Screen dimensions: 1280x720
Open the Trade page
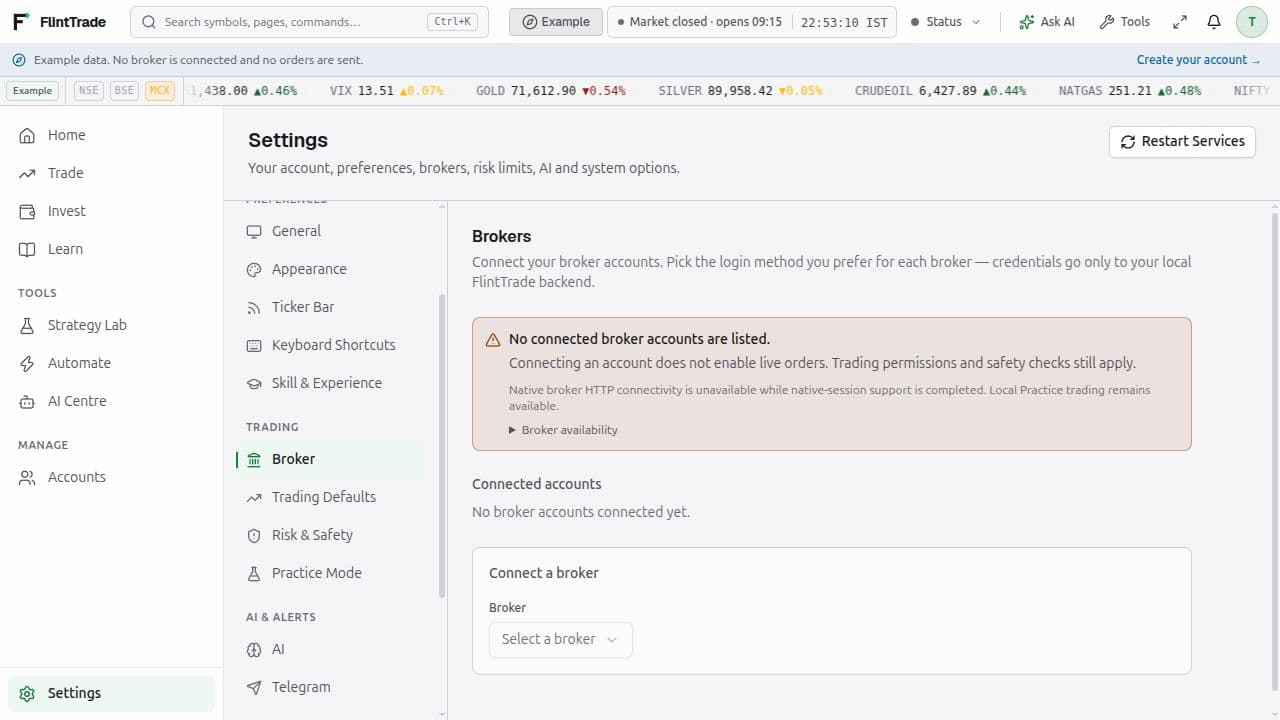[111, 173]
